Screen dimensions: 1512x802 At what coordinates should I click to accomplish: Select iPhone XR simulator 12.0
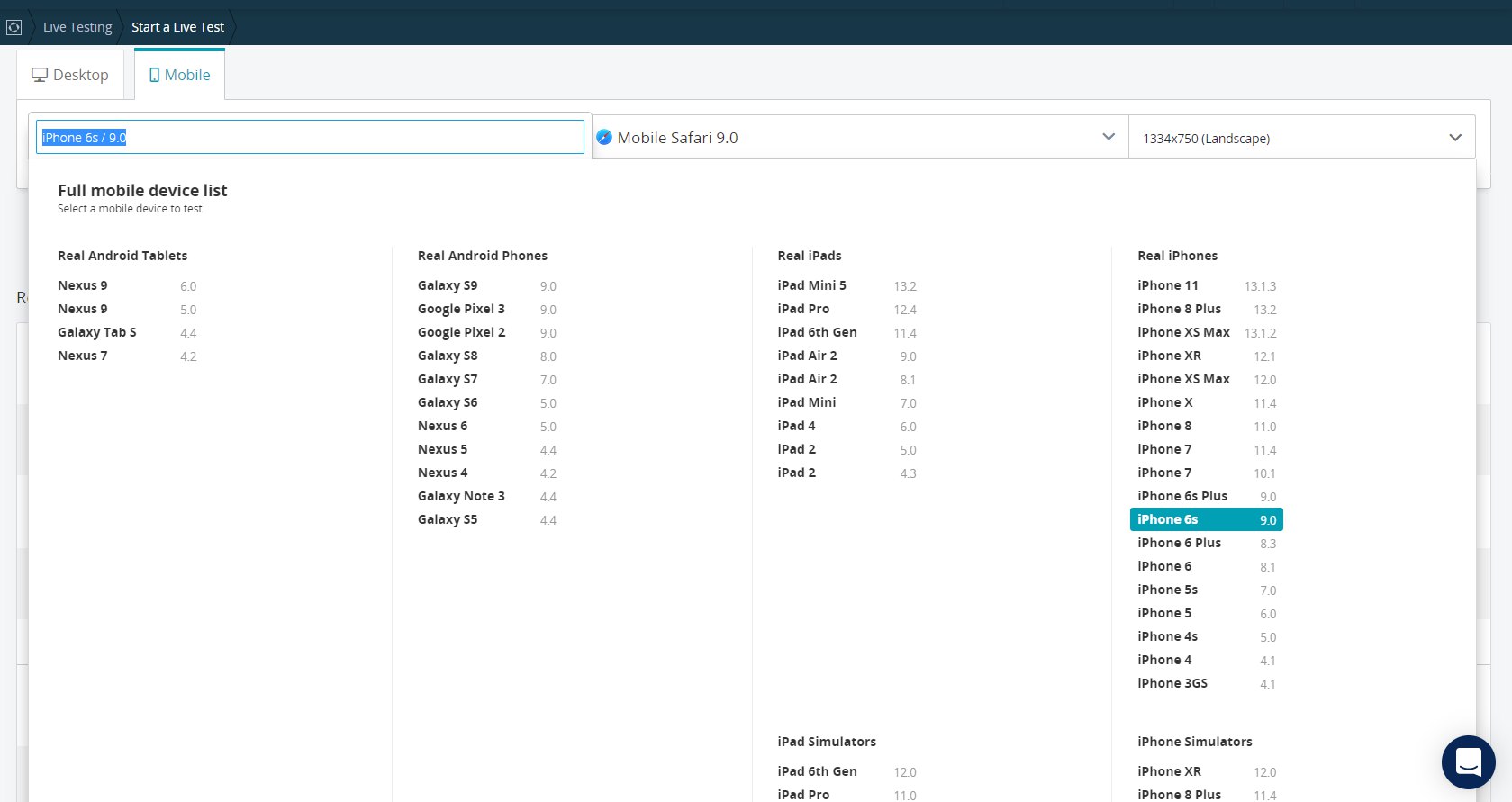[1207, 771]
